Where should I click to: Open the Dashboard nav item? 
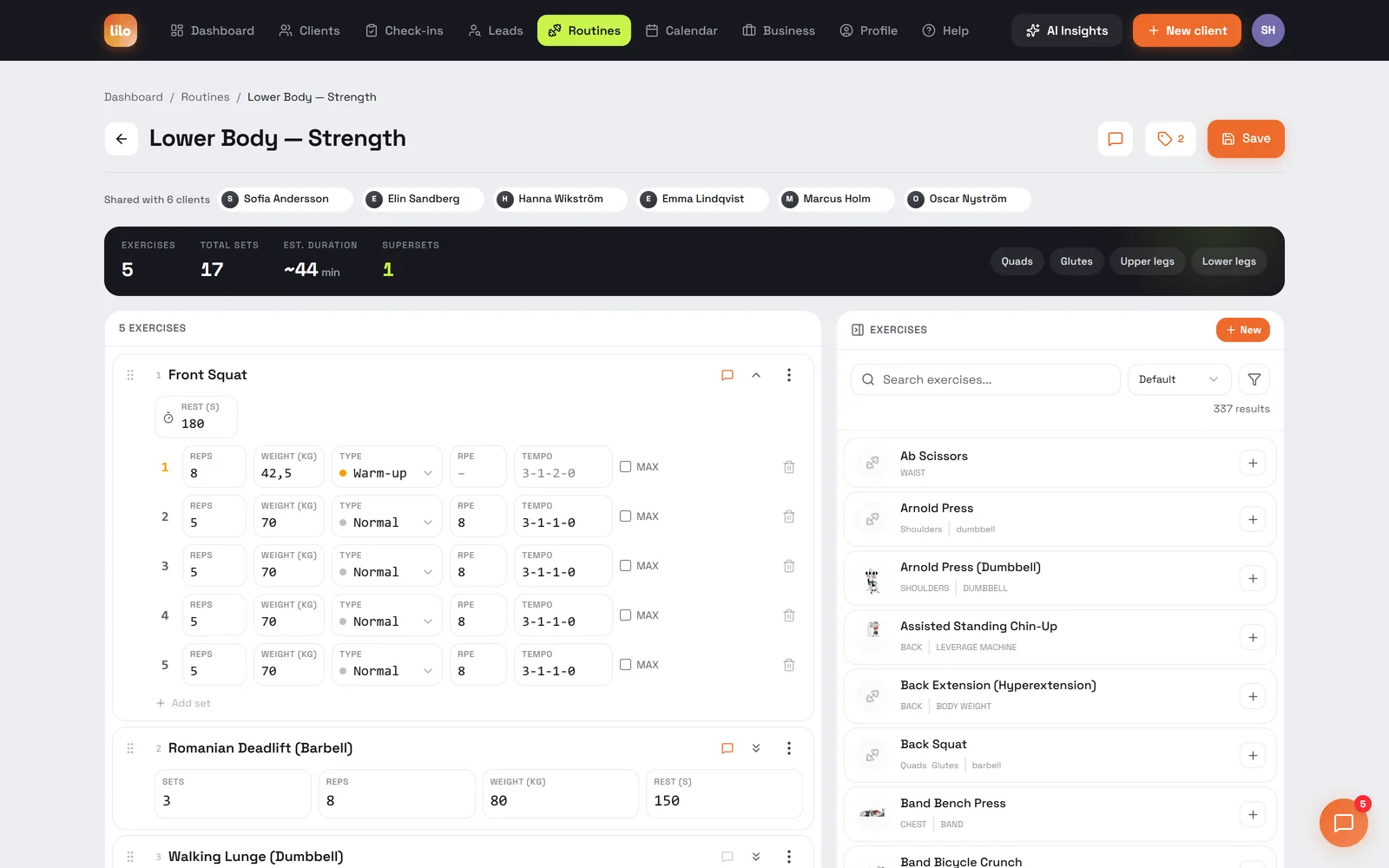pyautogui.click(x=213, y=30)
